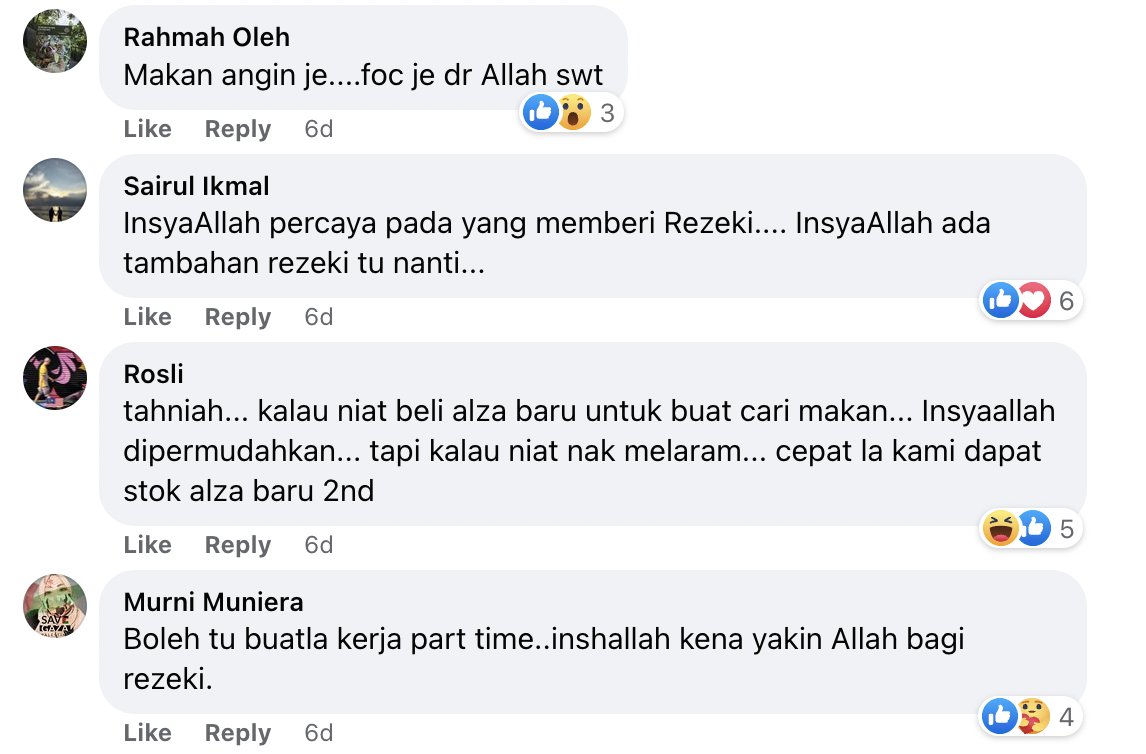
Task: Reply to Sairul Ikmal's comment
Action: click(238, 317)
